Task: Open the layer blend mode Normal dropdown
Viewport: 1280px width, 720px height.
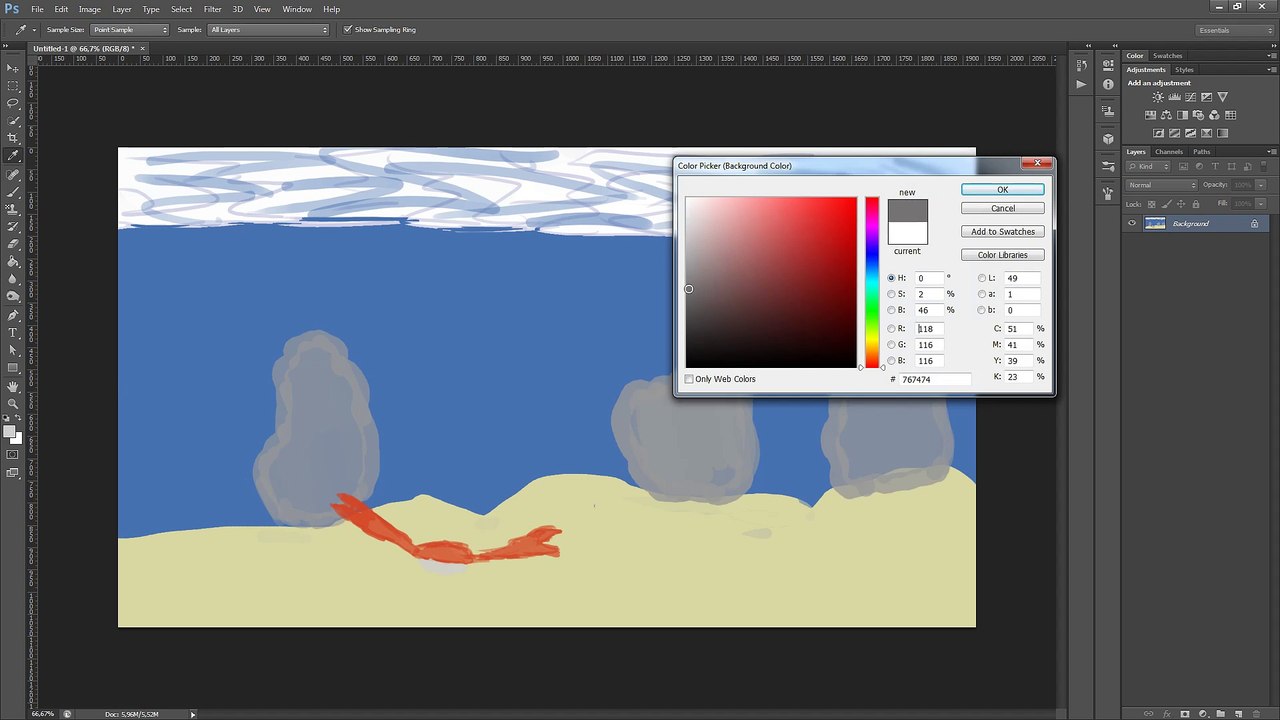Action: 1161,185
